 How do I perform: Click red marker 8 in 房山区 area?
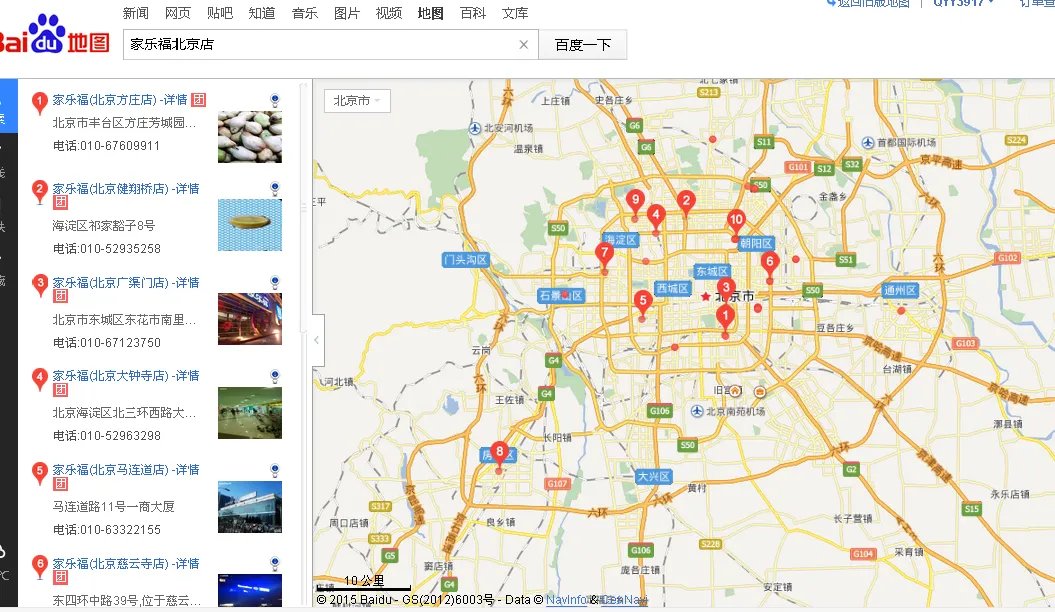coord(498,452)
